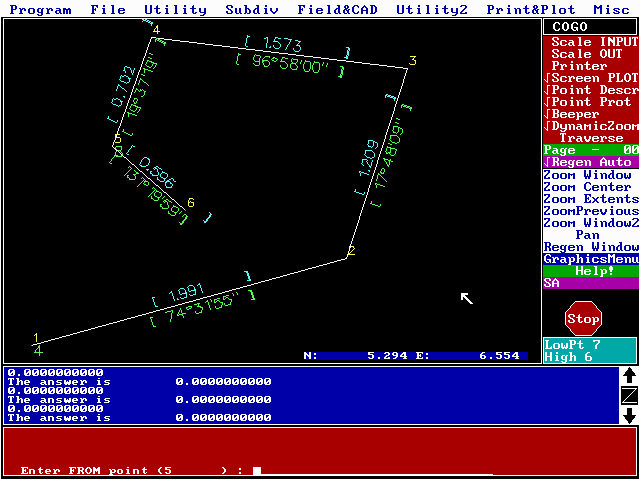Open the Program menu
Image resolution: width=640 pixels, height=480 pixels.
click(x=41, y=10)
